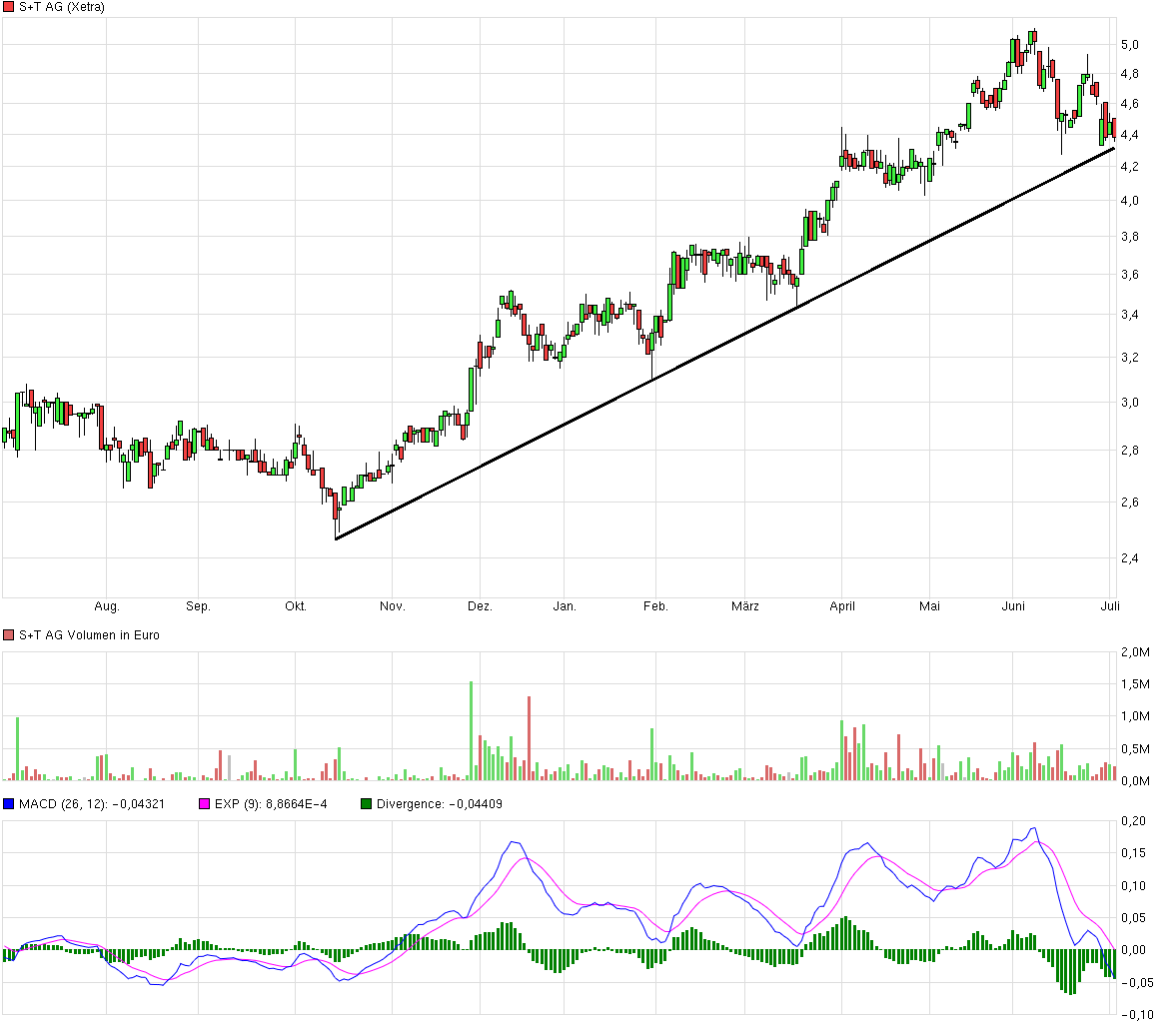Select the green Divergence legend marker
Screen dimensions: 1176x1029
coord(367,802)
